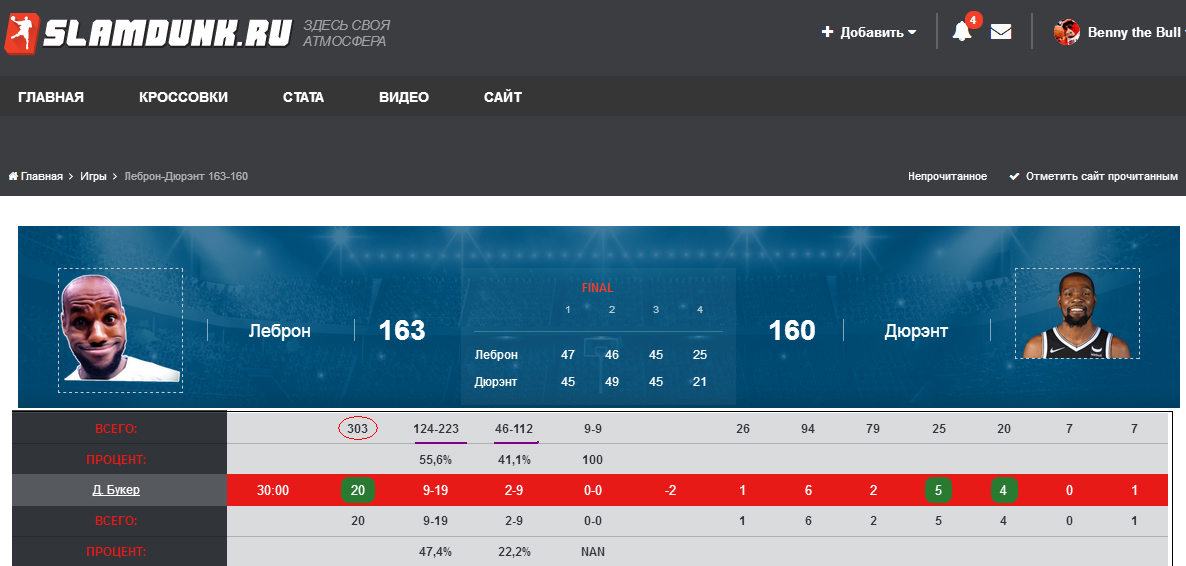Click the LeBron team photo
Image resolution: width=1186 pixels, height=566 pixels.
pyautogui.click(x=120, y=329)
